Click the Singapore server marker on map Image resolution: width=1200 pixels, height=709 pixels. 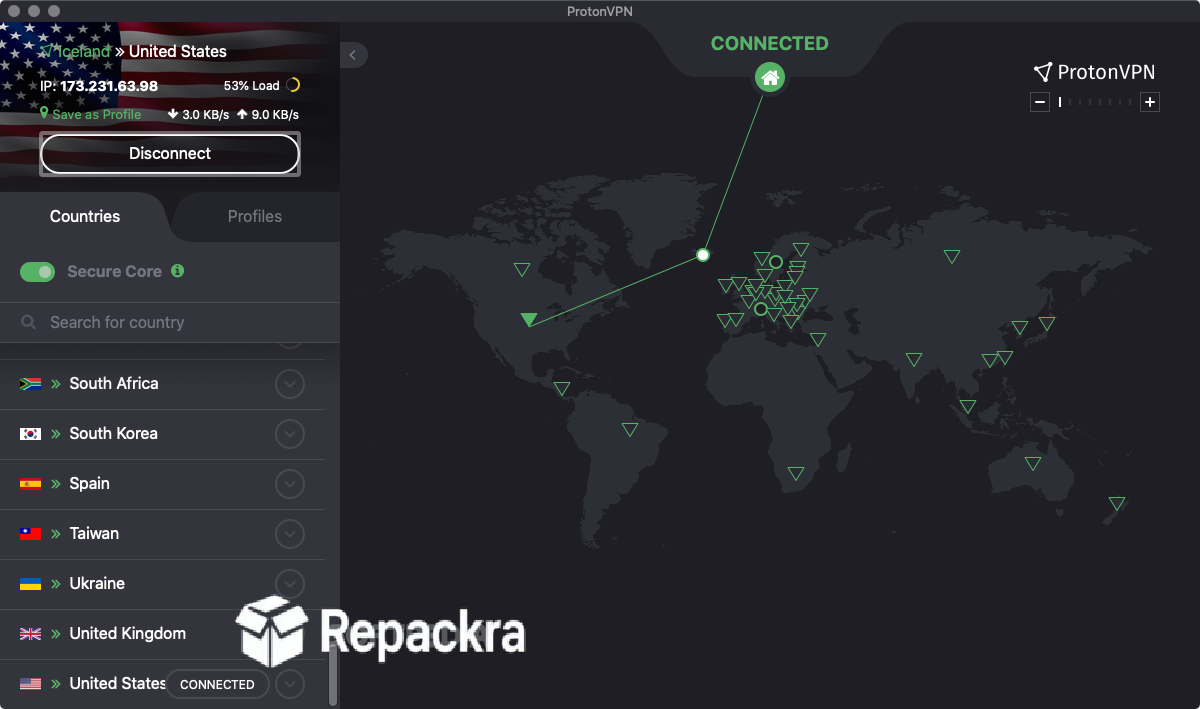(968, 406)
